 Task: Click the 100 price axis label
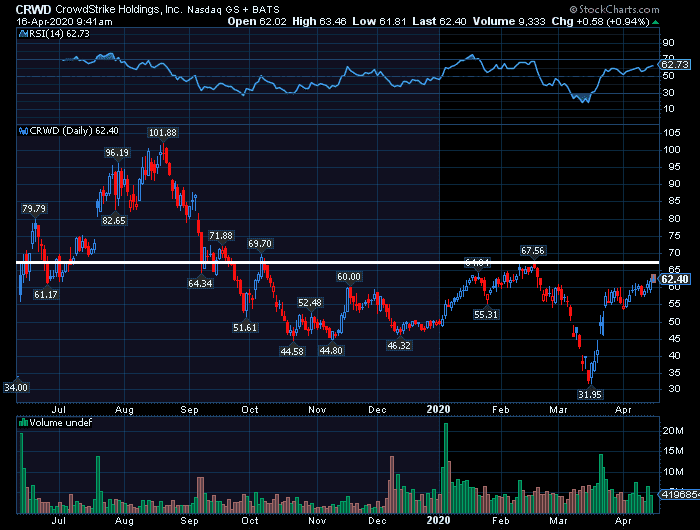click(672, 150)
